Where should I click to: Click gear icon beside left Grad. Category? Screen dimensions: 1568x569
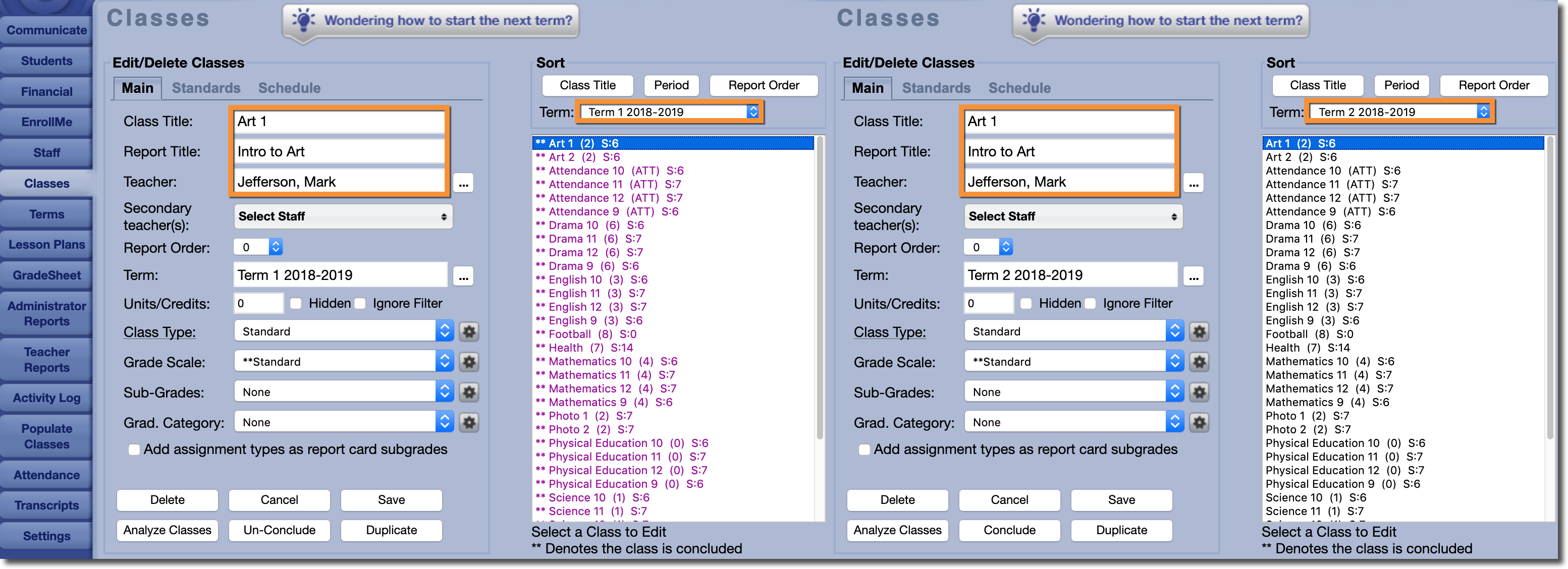click(469, 422)
